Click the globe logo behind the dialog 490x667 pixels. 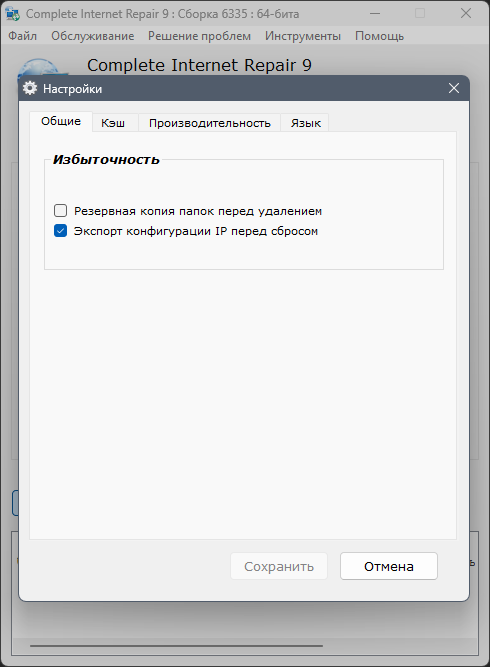coord(40,68)
